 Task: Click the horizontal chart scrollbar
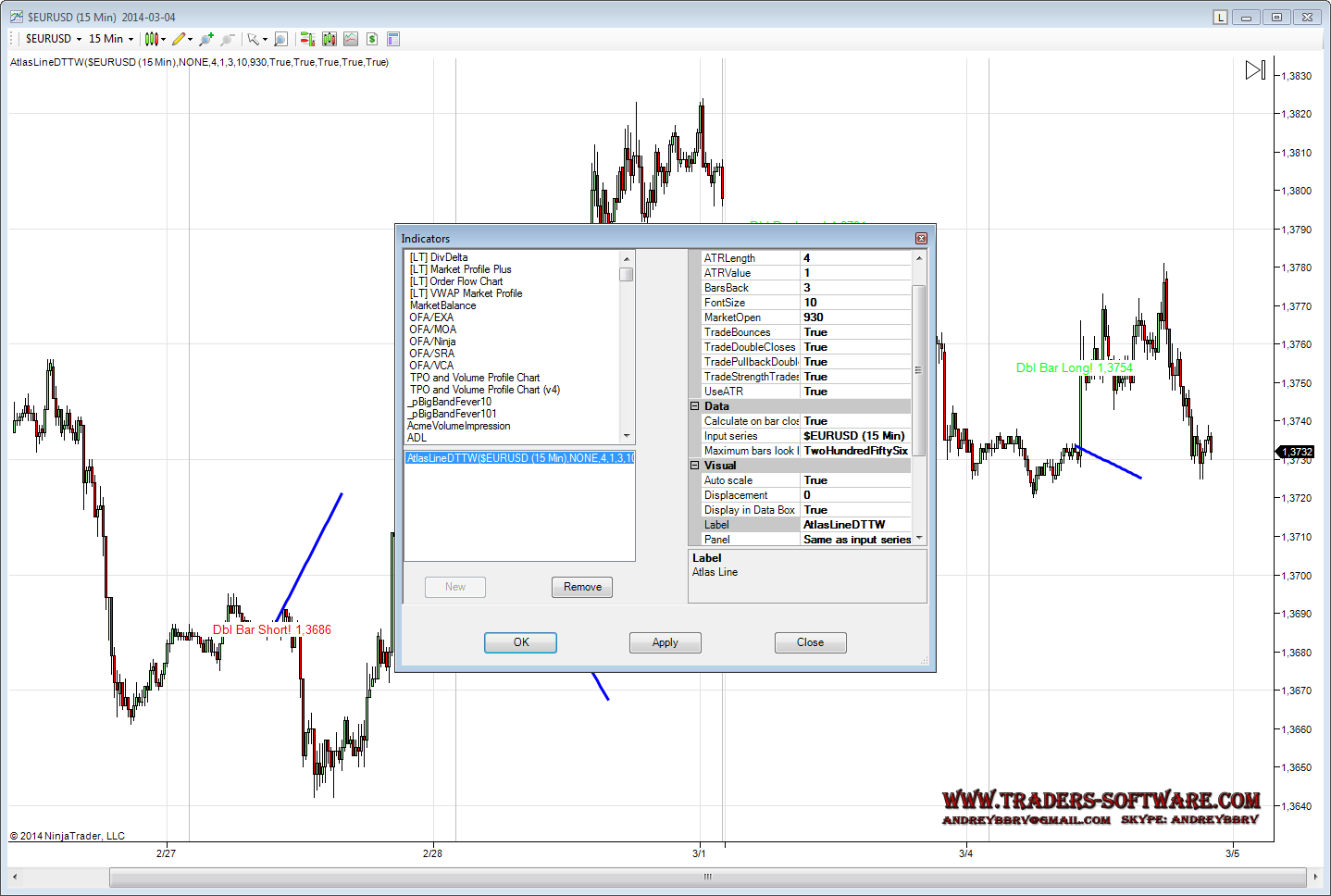(x=707, y=877)
